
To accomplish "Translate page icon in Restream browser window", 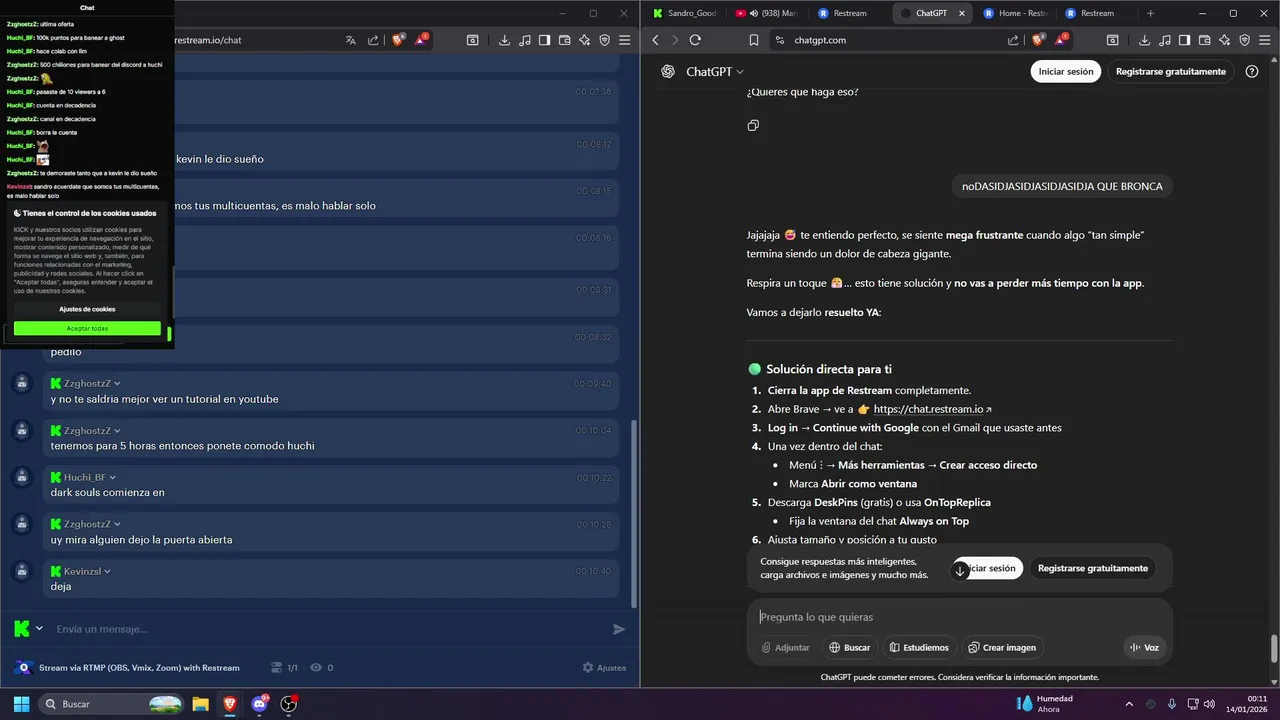I will (350, 40).
